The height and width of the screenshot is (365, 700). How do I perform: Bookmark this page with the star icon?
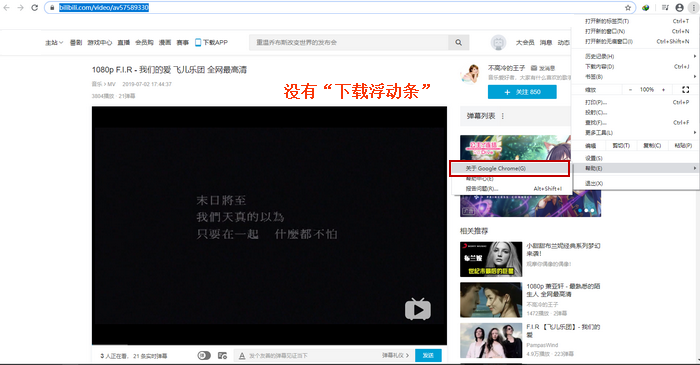point(628,8)
